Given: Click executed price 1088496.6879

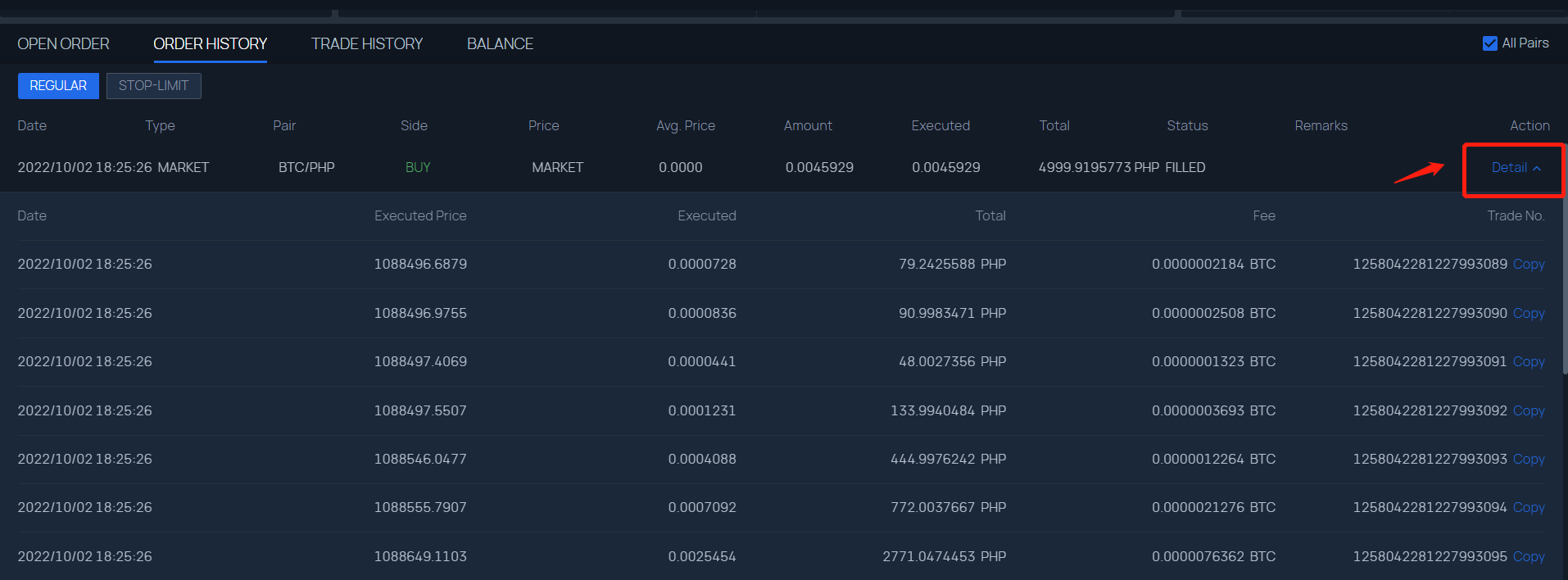Looking at the screenshot, I should [x=420, y=264].
